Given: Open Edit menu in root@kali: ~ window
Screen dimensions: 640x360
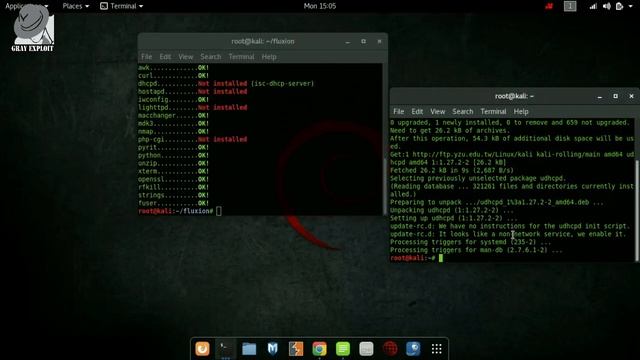Looking at the screenshot, I should 417,111.
